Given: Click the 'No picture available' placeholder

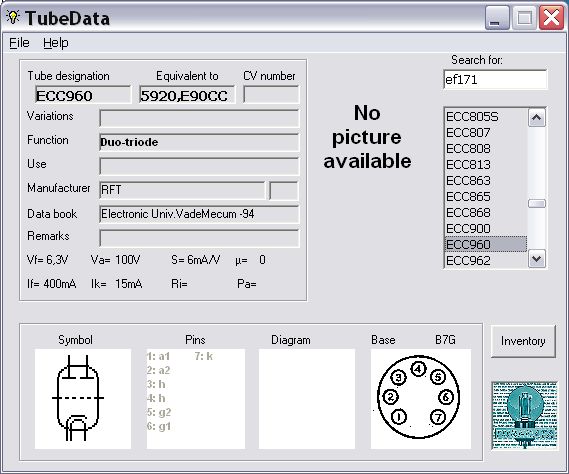Looking at the screenshot, I should coord(367,137).
